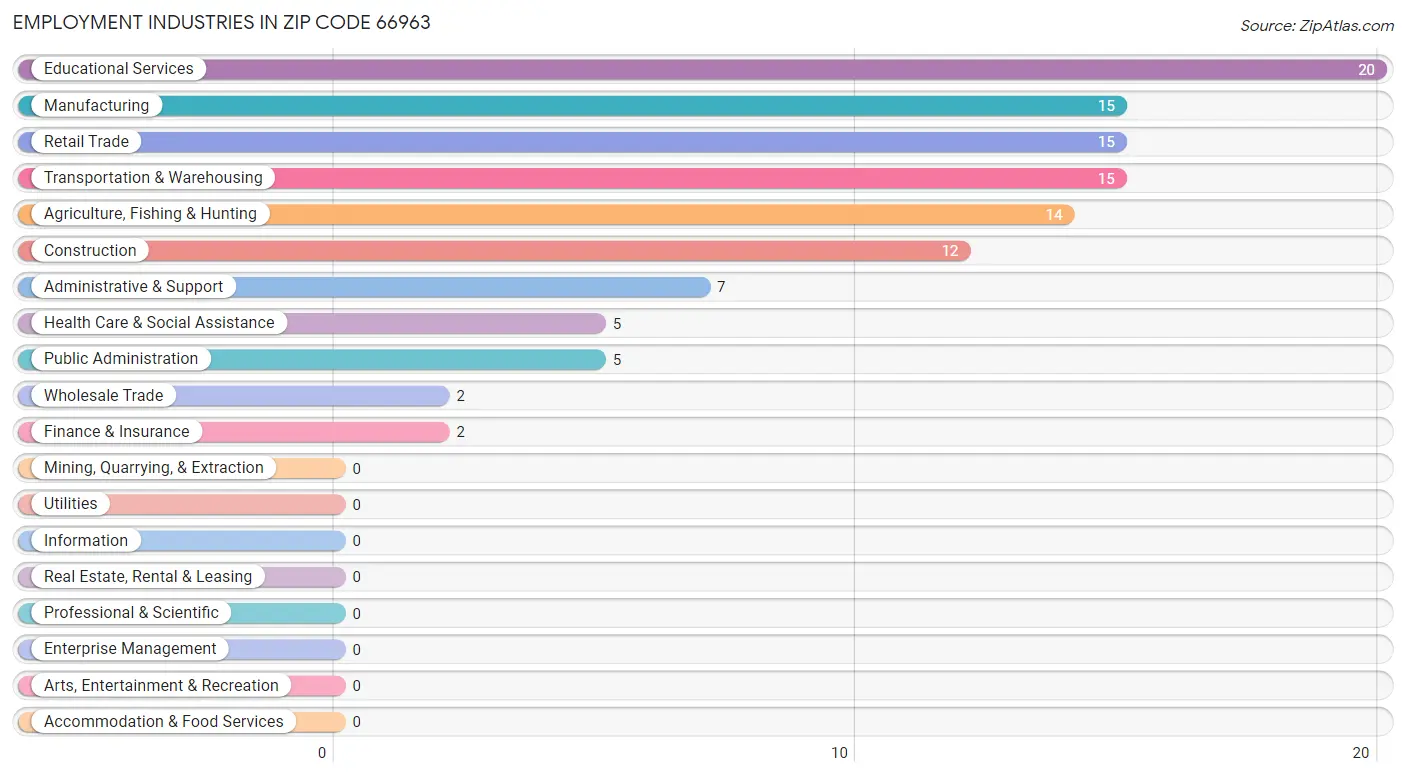Select the Finance & Insurance label
This screenshot has width=1406, height=777.
pyautogui.click(x=116, y=432)
